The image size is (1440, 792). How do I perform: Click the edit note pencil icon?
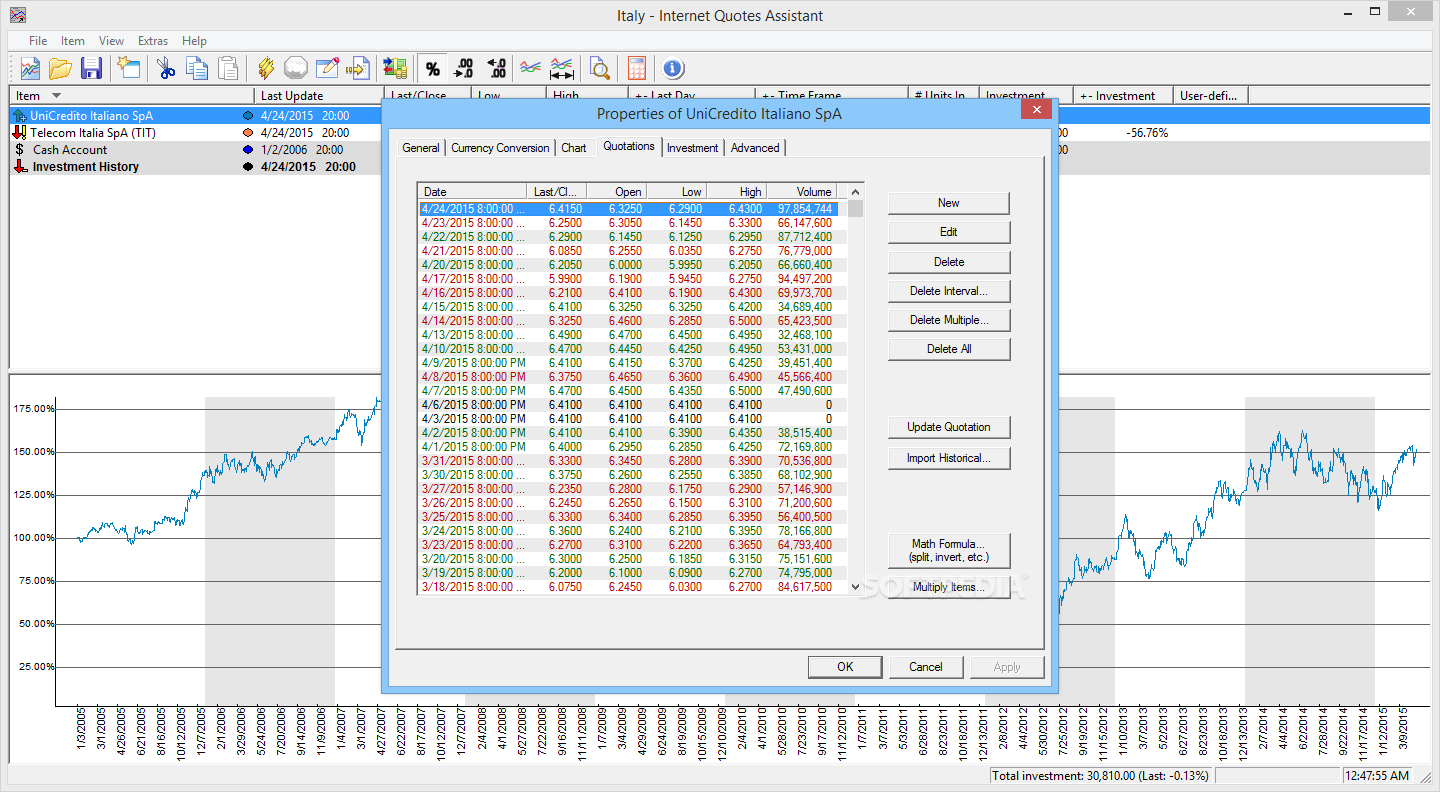(x=327, y=68)
